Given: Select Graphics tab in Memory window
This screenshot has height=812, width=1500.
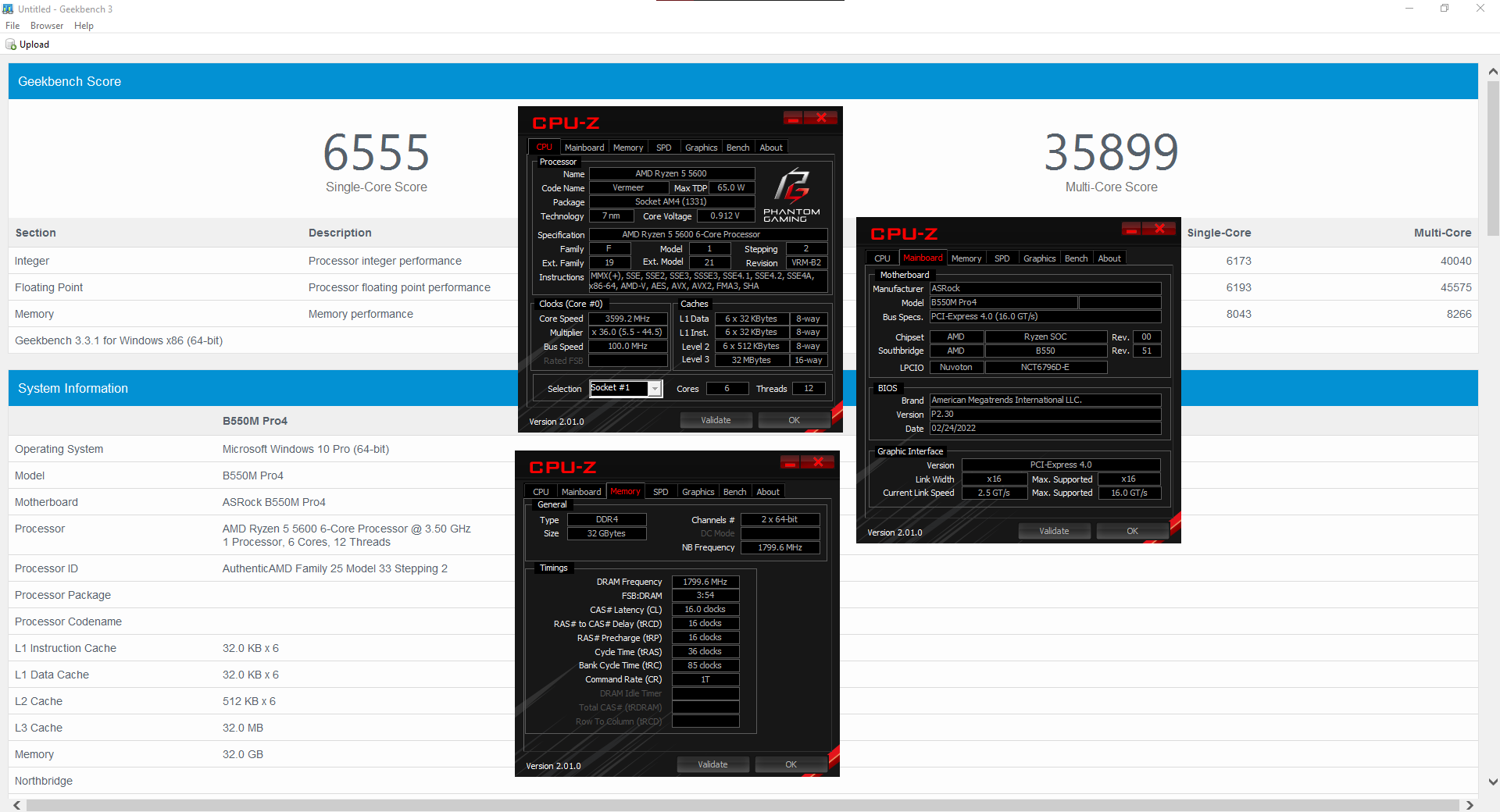Looking at the screenshot, I should coord(698,492).
